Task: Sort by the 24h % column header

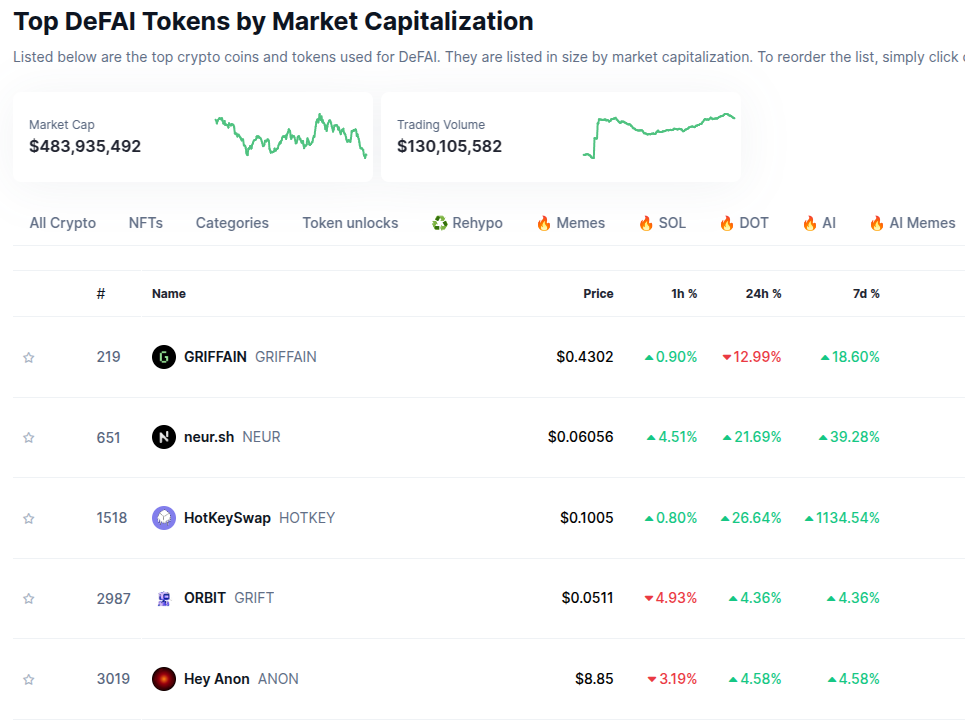Action: (763, 294)
